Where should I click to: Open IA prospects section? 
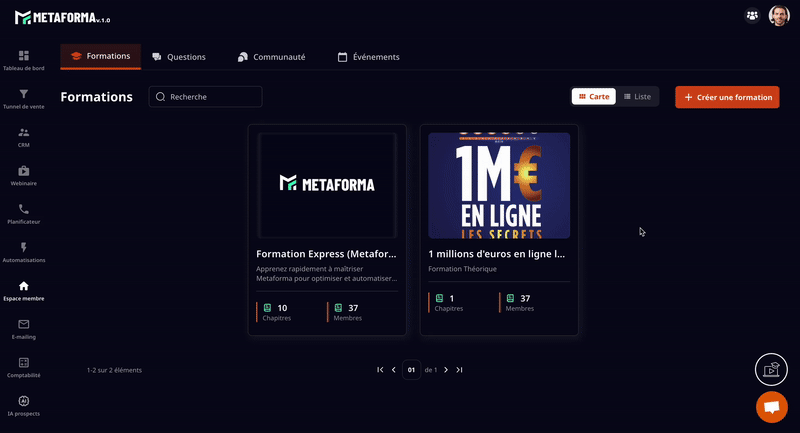tap(24, 402)
